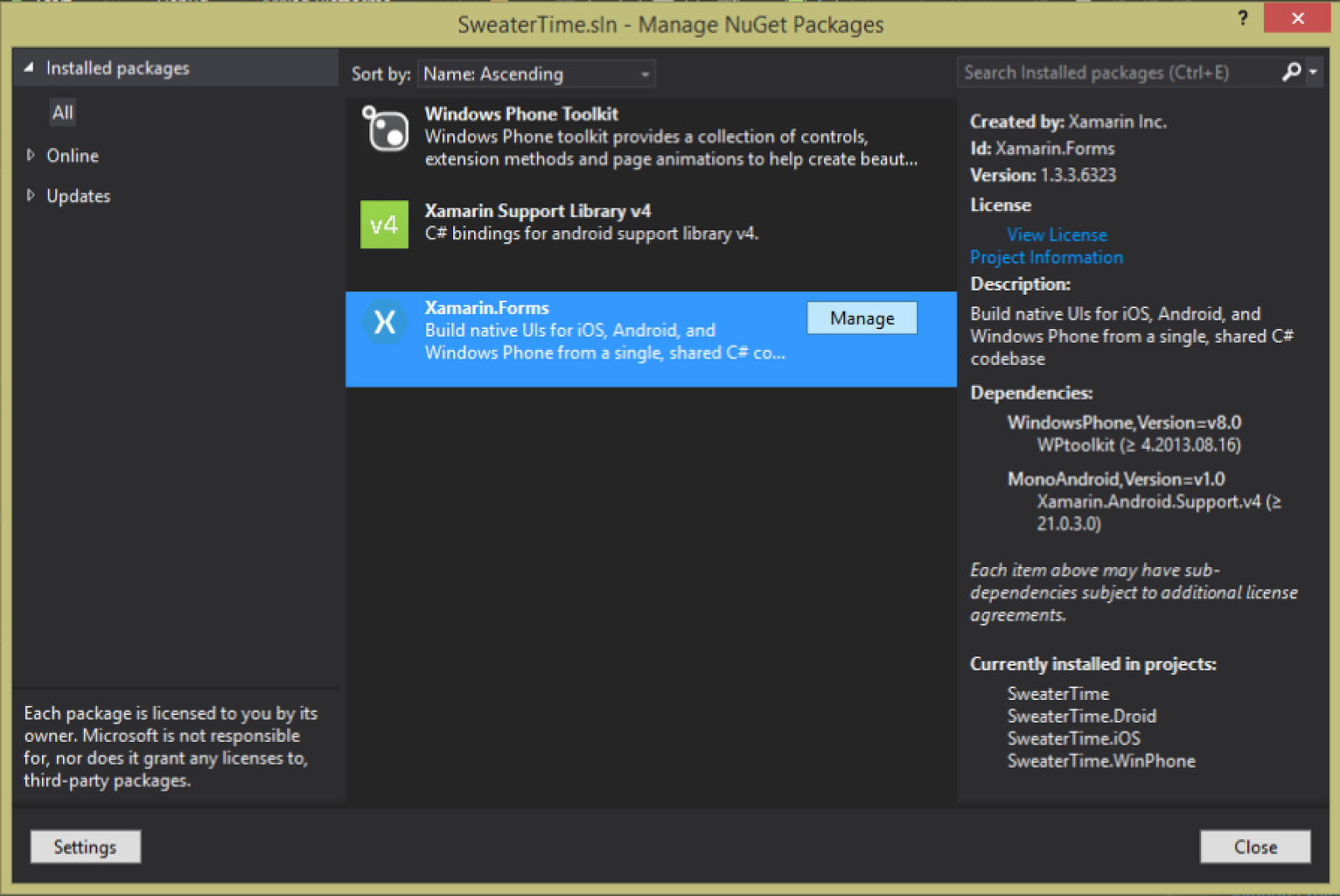
Task: Open the search options dropdown arrow
Action: (x=1312, y=73)
